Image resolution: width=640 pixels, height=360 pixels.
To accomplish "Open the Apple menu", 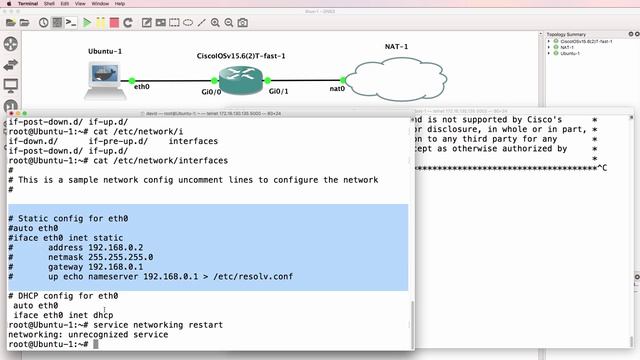I will (x=9, y=4).
